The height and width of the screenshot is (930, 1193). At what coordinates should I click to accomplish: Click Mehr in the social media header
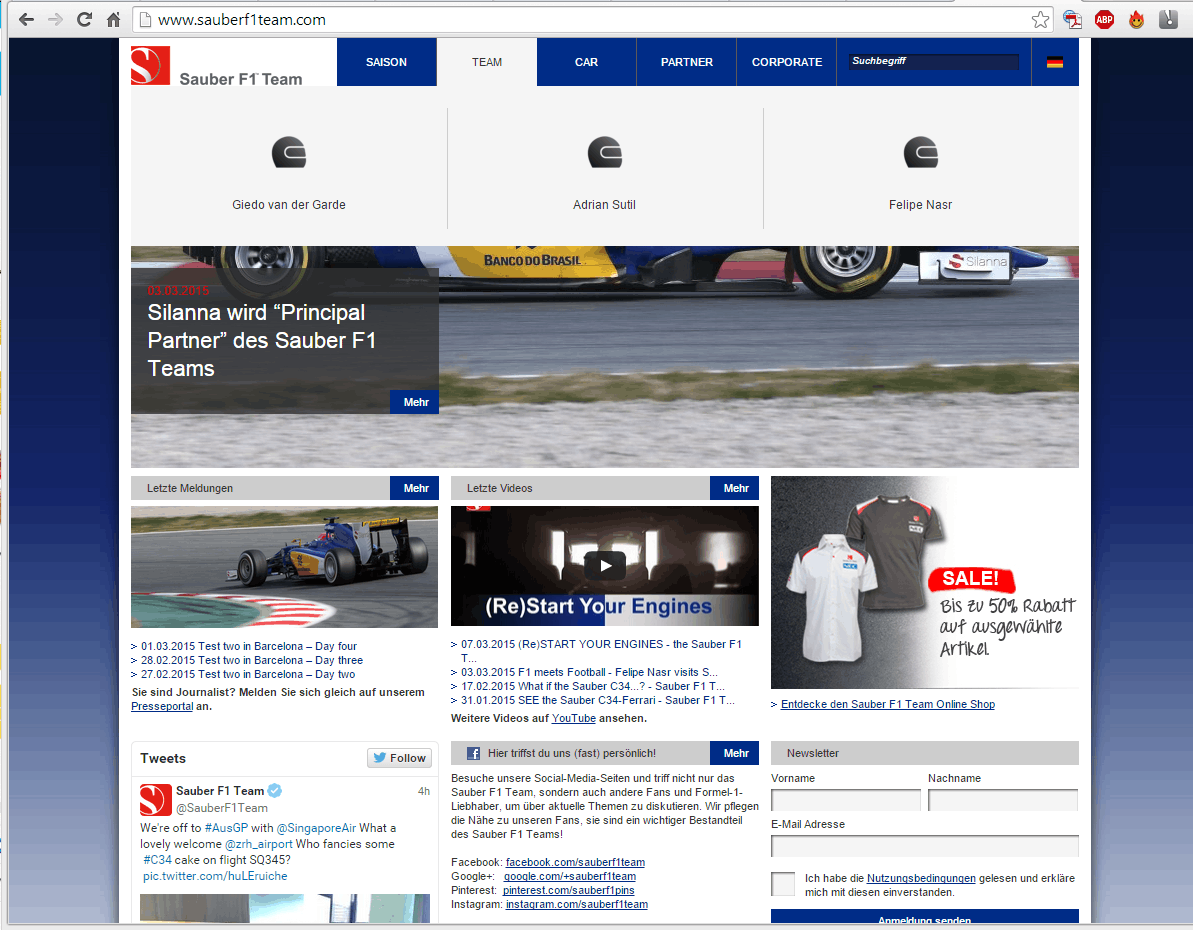(x=735, y=753)
